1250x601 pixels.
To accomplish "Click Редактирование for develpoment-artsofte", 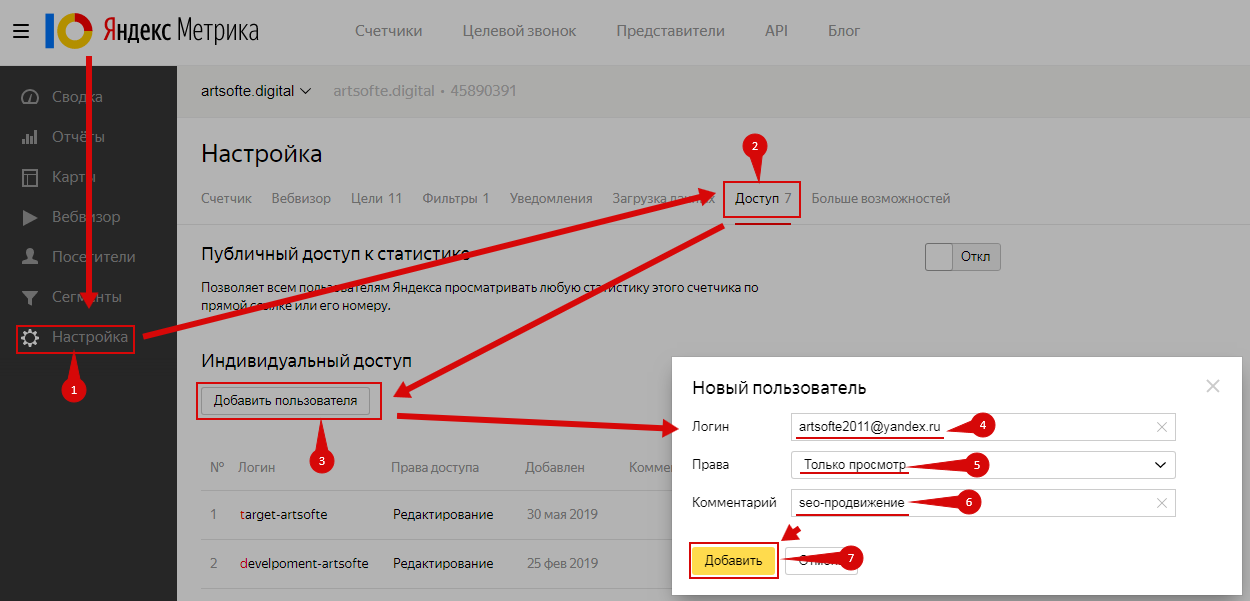I will point(443,563).
